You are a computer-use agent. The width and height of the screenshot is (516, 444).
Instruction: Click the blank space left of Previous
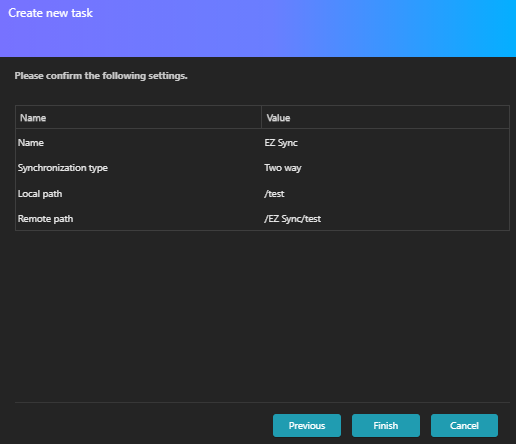point(143,425)
